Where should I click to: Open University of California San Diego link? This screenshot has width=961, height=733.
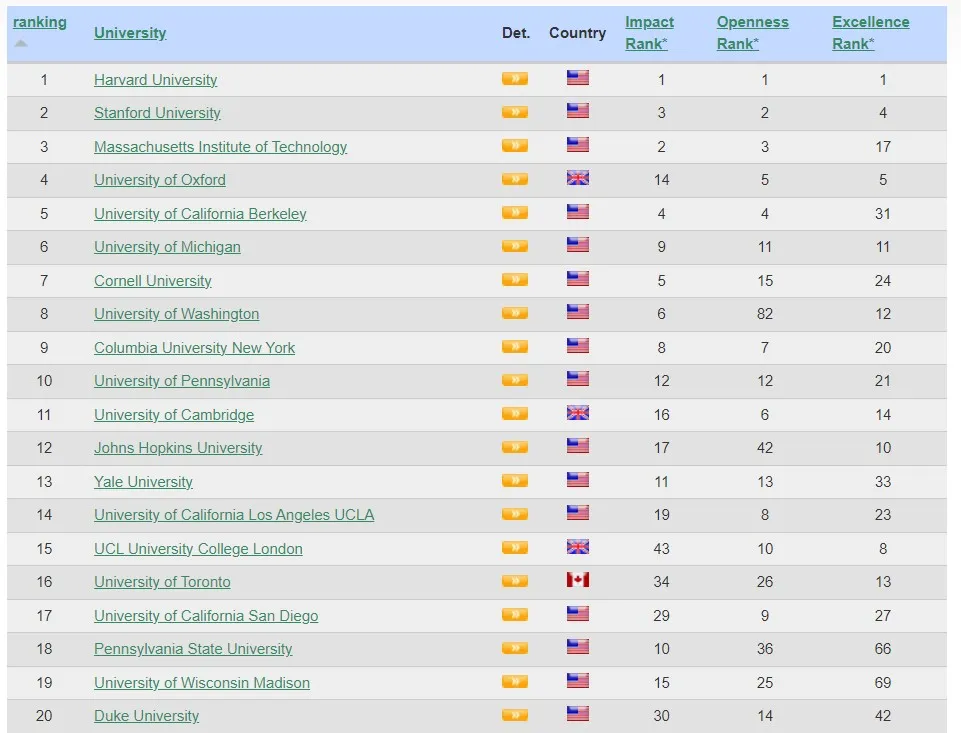pyautogui.click(x=206, y=615)
